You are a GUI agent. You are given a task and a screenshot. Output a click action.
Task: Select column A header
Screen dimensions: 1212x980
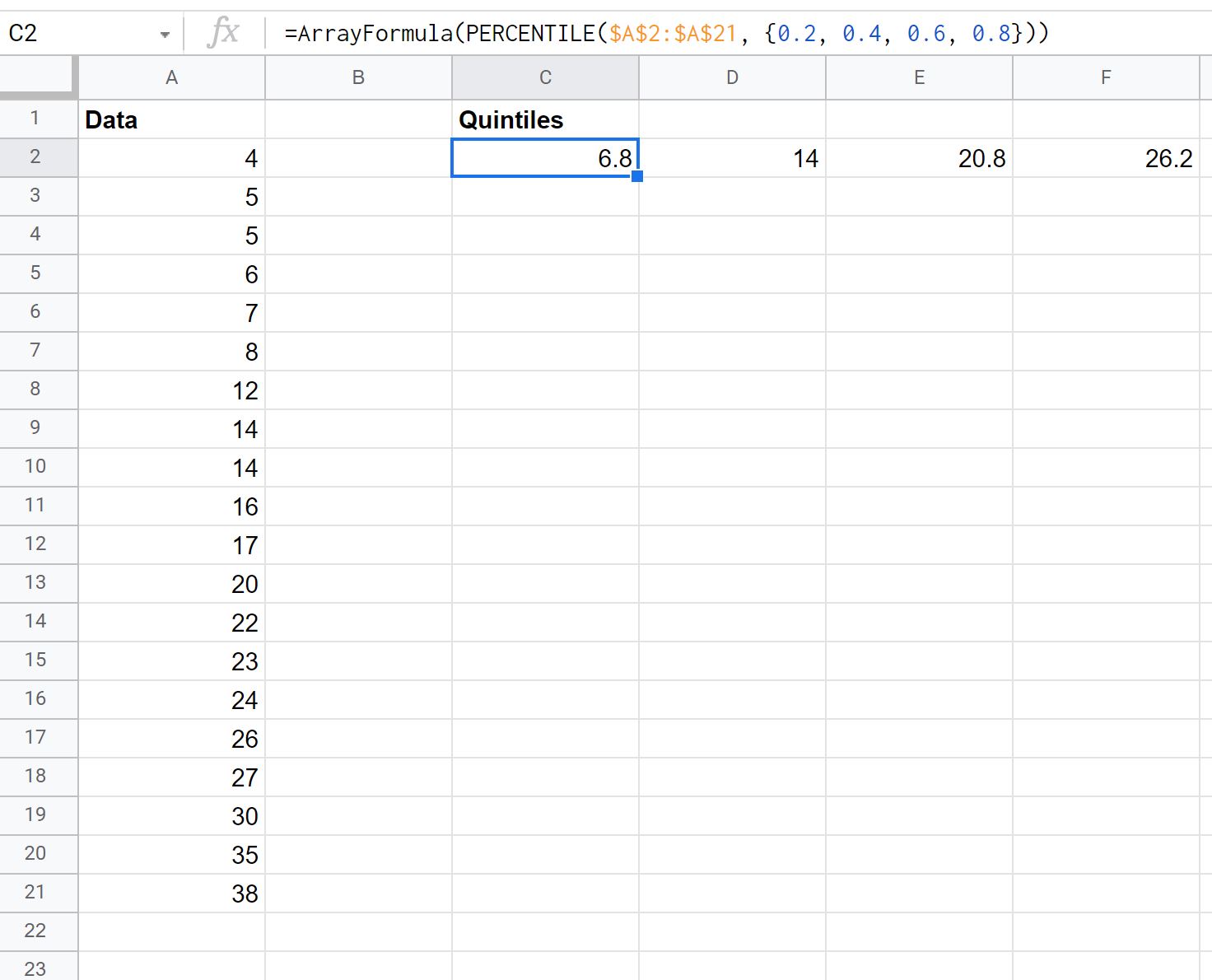point(170,77)
